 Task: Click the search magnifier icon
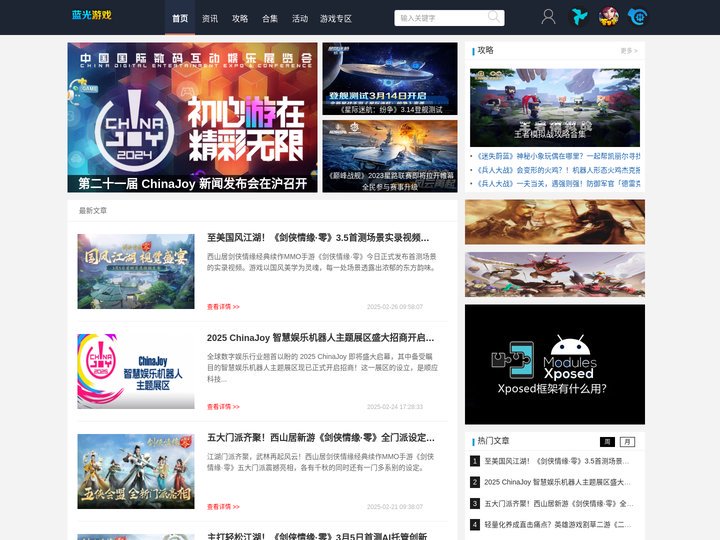click(494, 17)
